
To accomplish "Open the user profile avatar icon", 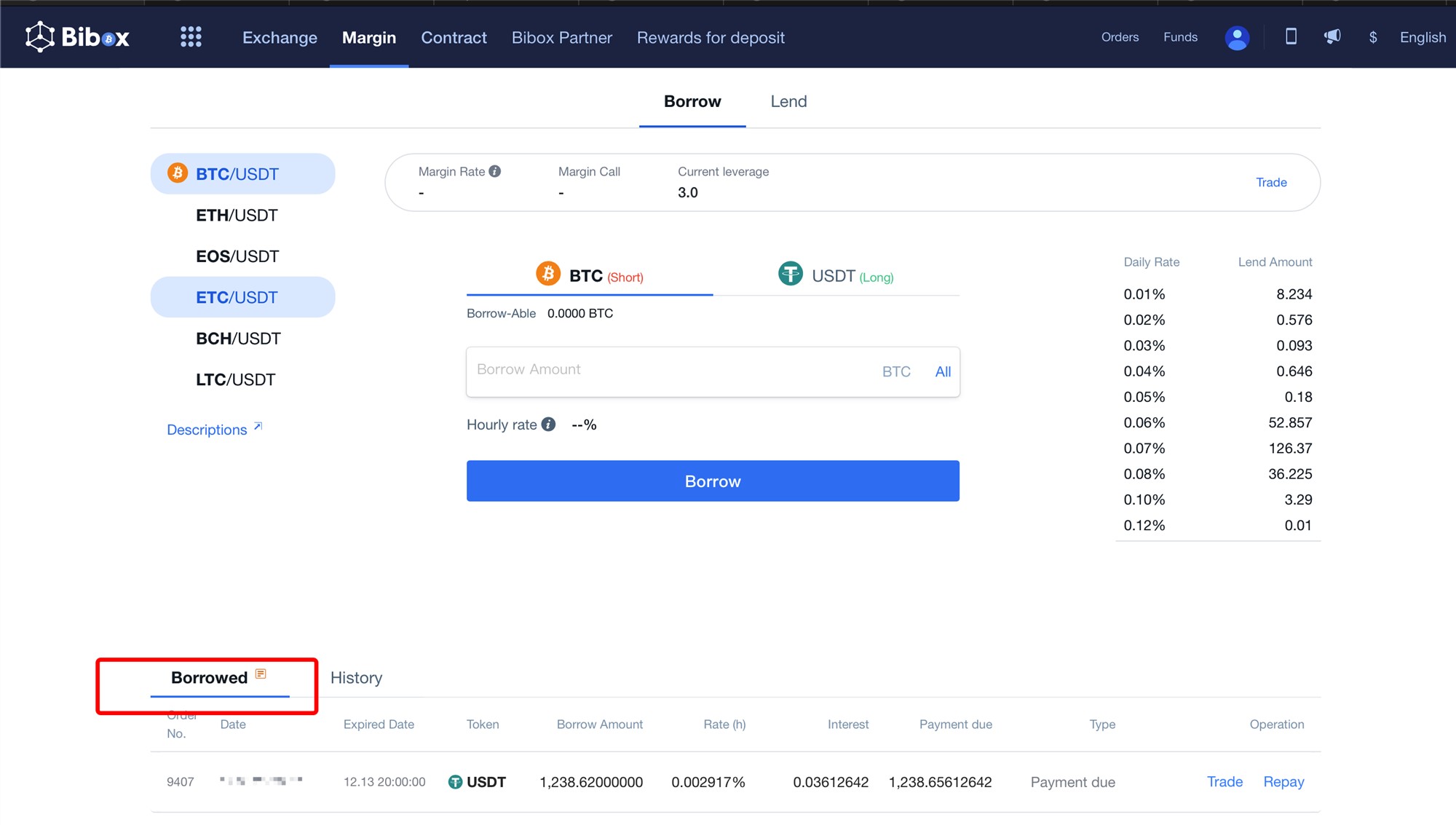I will [x=1237, y=38].
